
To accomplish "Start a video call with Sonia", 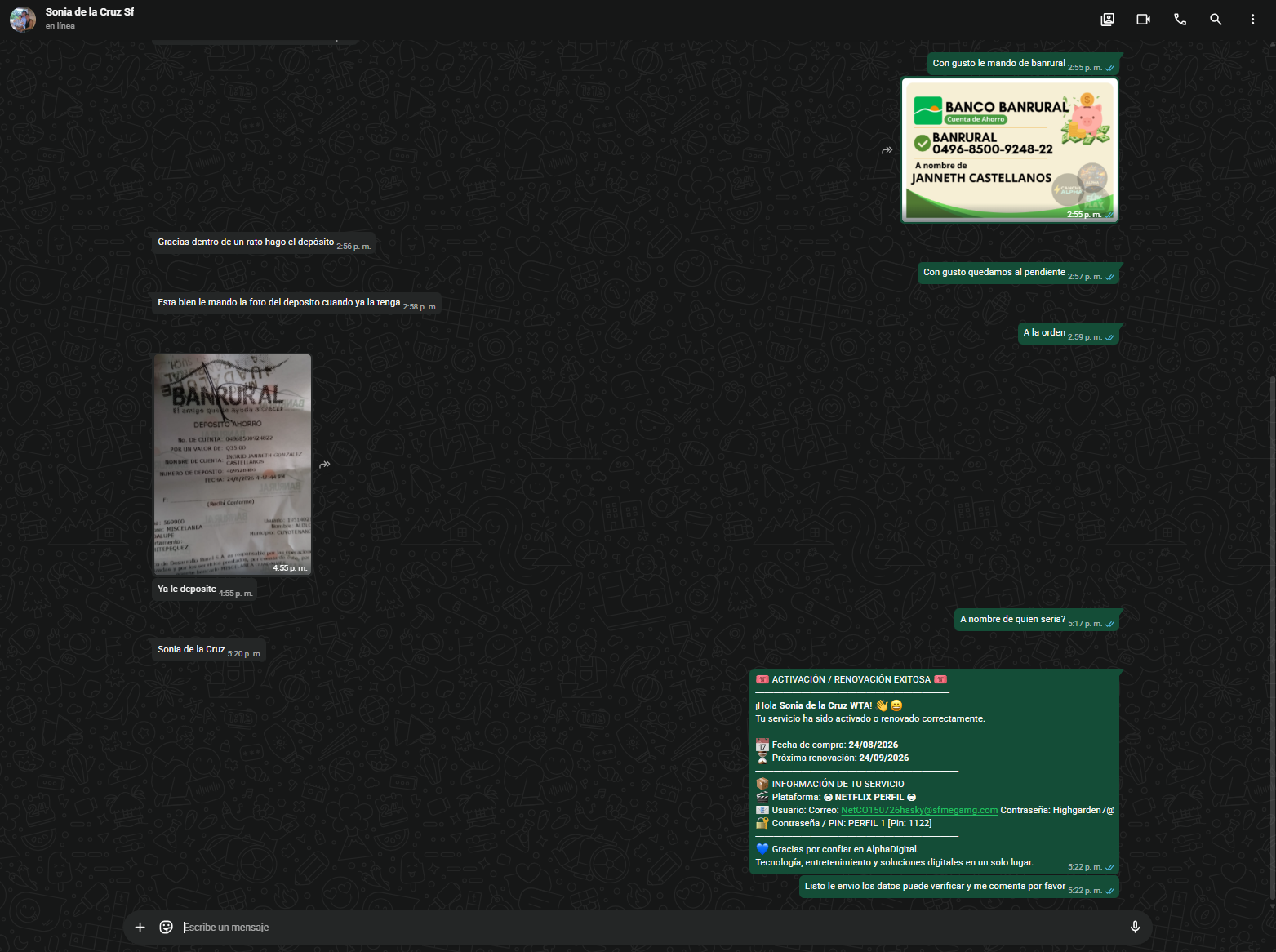I will click(x=1143, y=20).
